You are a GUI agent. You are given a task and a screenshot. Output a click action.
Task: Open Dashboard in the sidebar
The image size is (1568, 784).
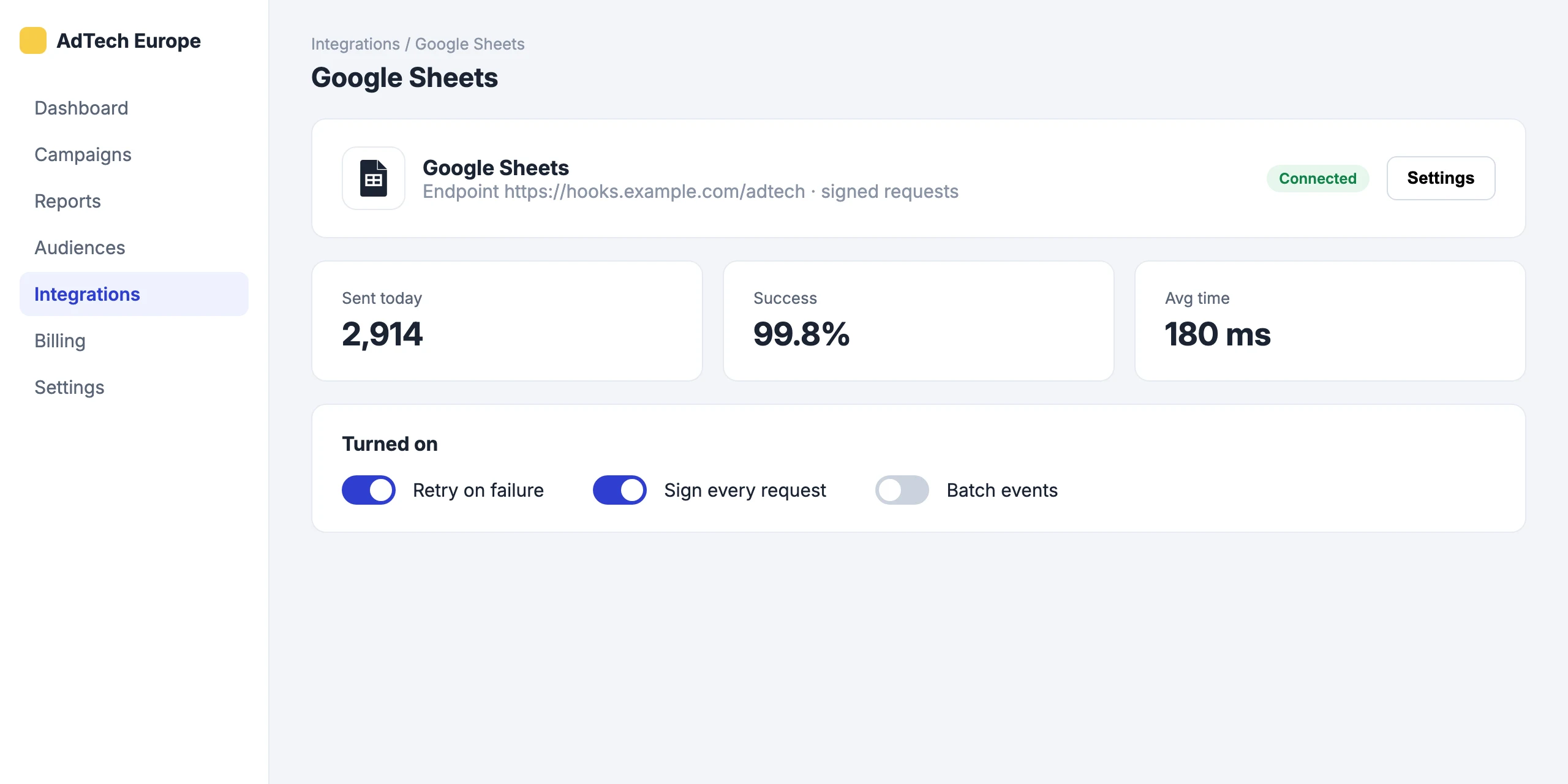[x=134, y=108]
